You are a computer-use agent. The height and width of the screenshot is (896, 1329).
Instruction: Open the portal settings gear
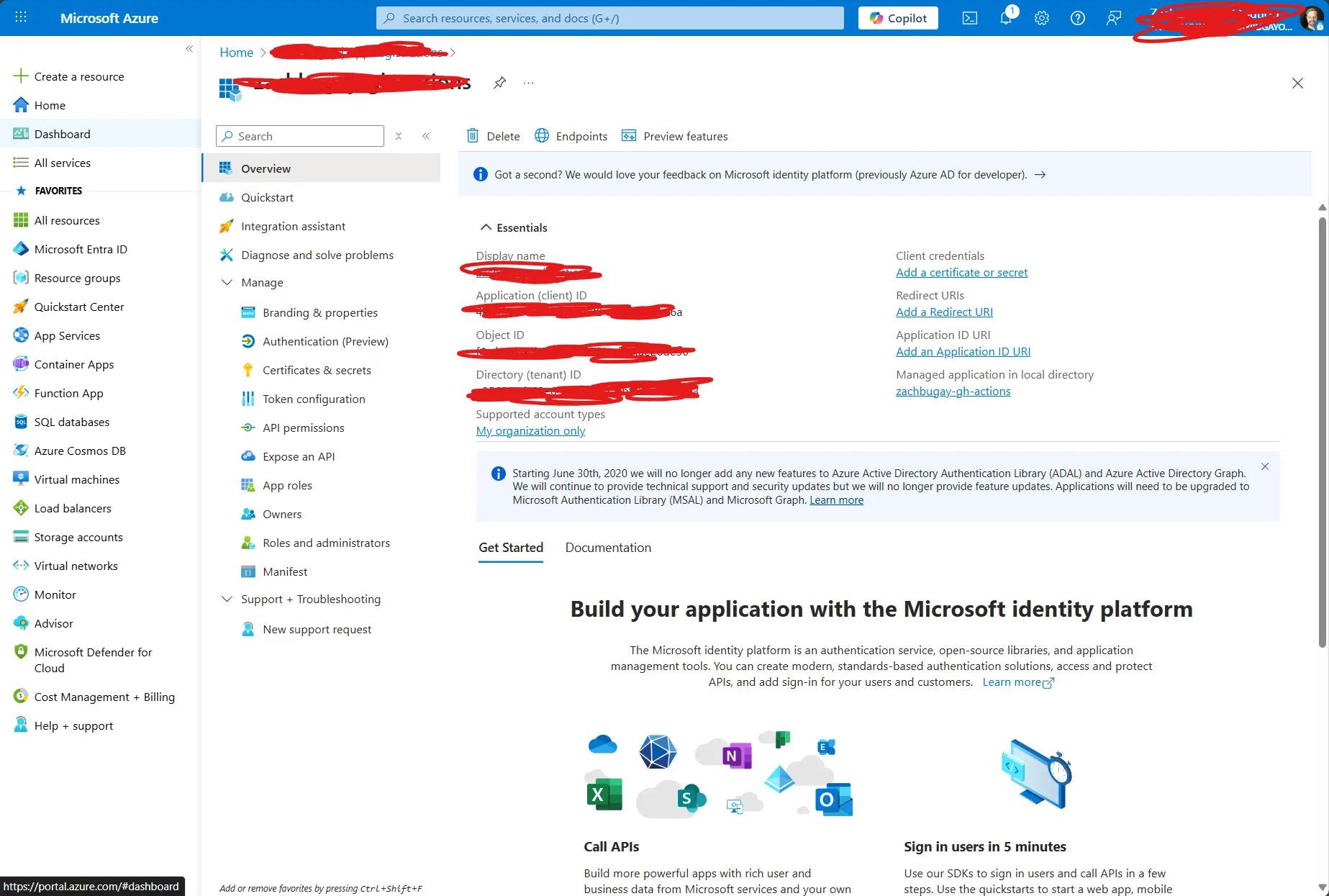click(1041, 18)
